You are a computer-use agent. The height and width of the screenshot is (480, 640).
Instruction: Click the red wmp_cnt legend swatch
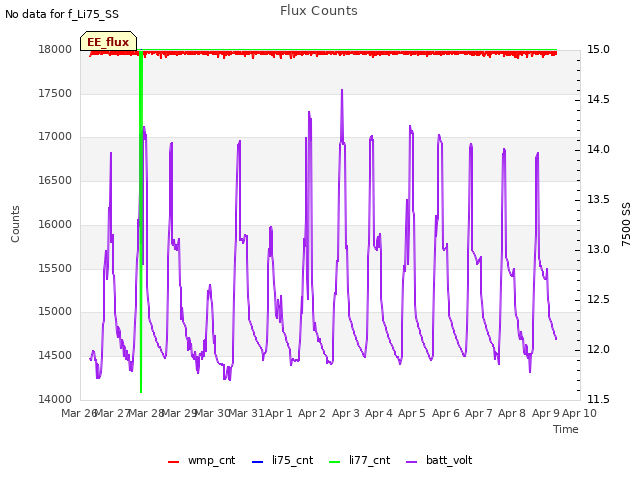[173, 462]
